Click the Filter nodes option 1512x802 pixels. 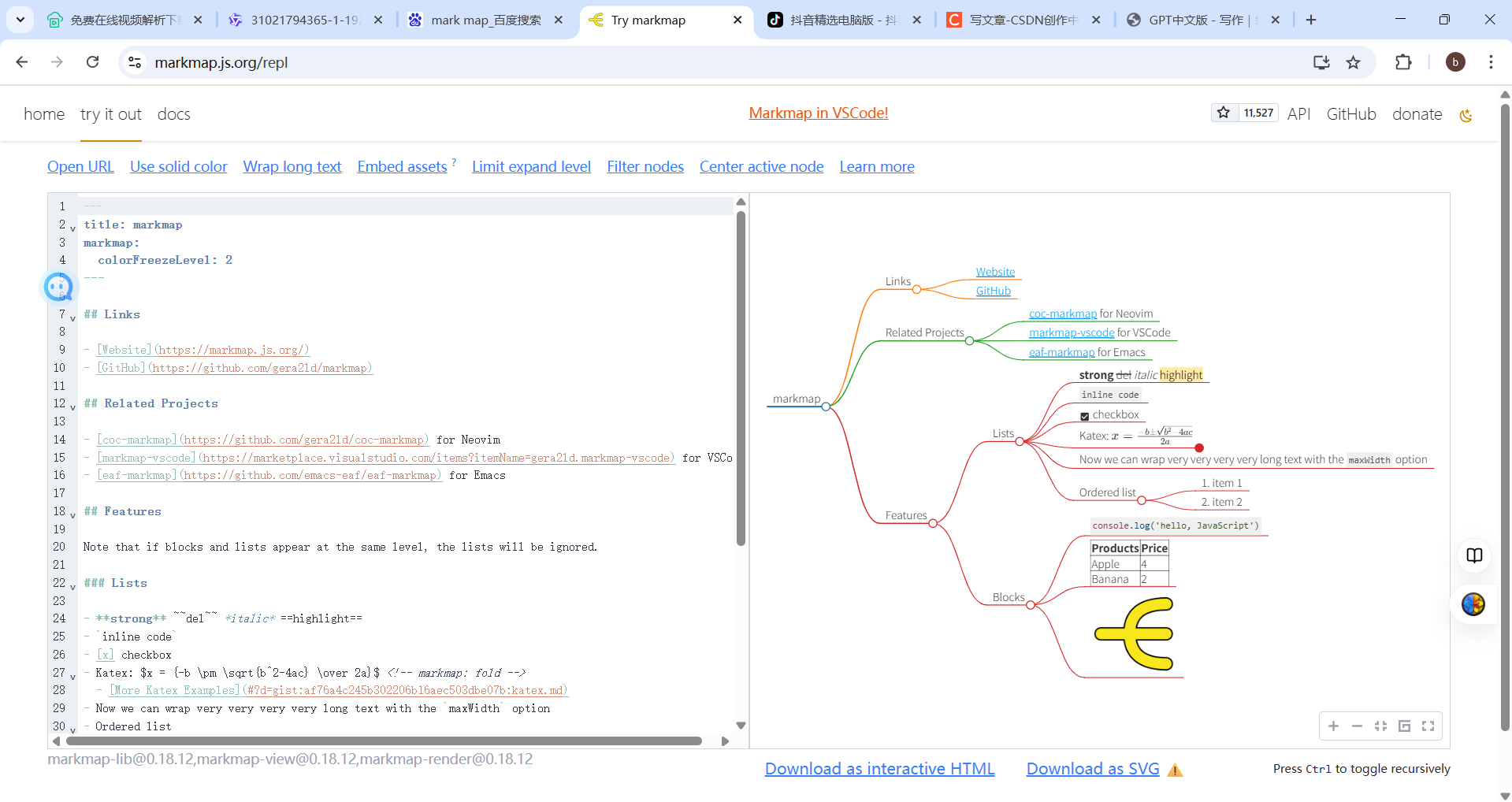click(645, 166)
